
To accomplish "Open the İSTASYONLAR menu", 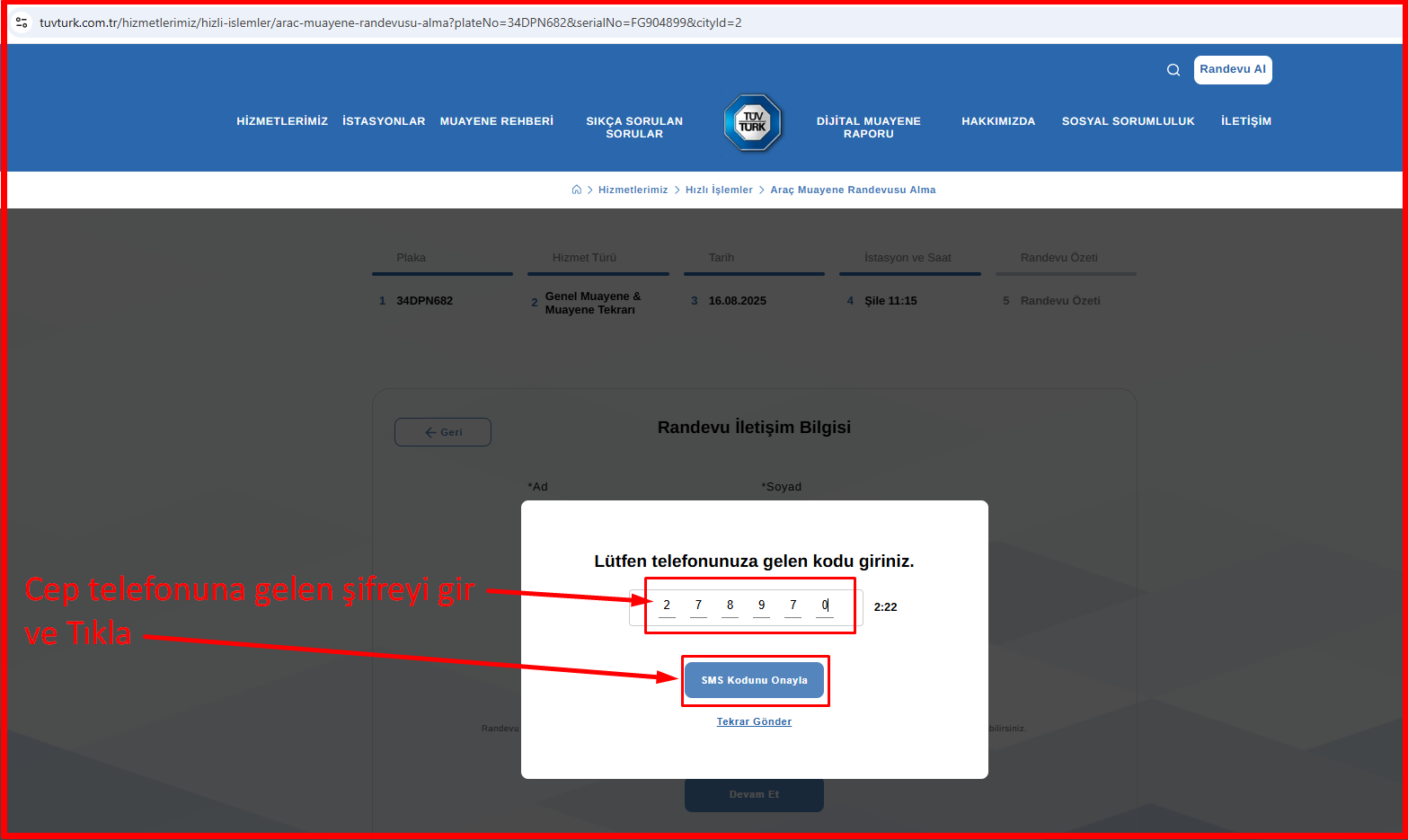I will (384, 121).
